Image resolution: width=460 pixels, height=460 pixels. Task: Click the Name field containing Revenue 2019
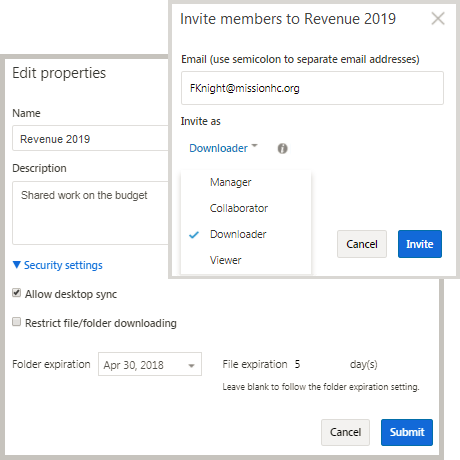tap(91, 138)
